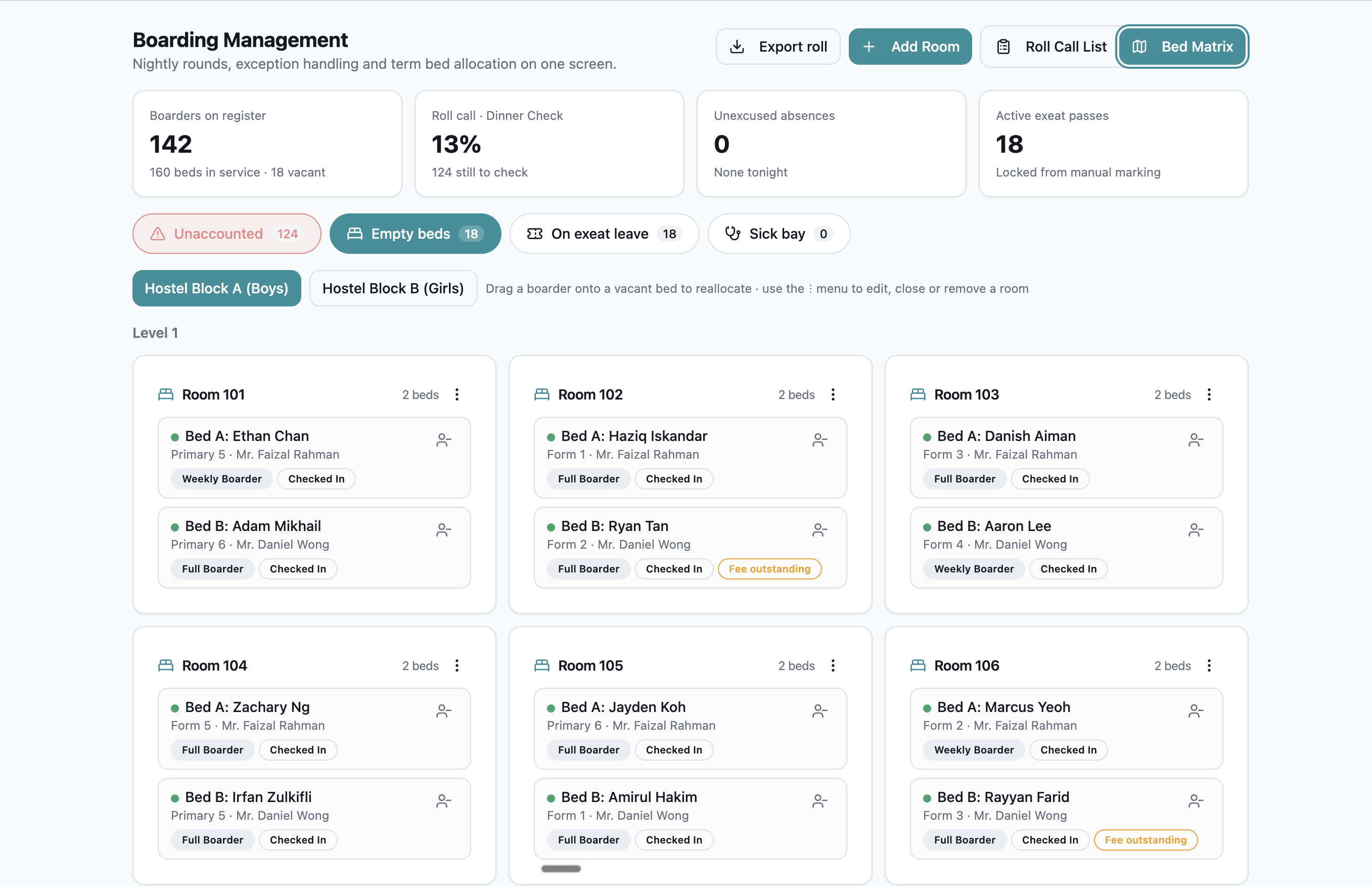The width and height of the screenshot is (1372, 887).
Task: Click the remove-boarder icon for Ryan Tan
Action: (819, 530)
